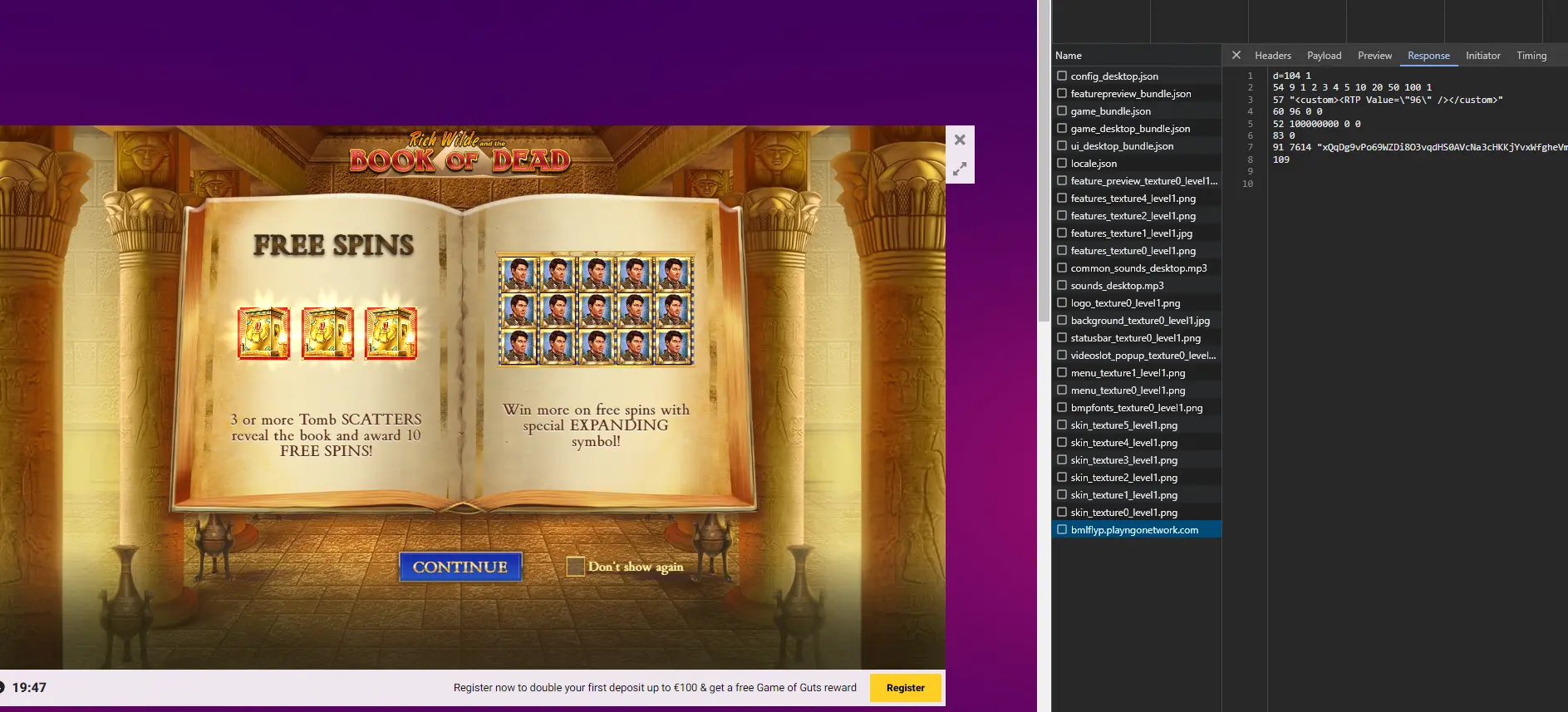Screen dimensions: 1568x712
Task: Toggle checkbox for ui_desktop_bundle.json
Action: tap(1062, 145)
